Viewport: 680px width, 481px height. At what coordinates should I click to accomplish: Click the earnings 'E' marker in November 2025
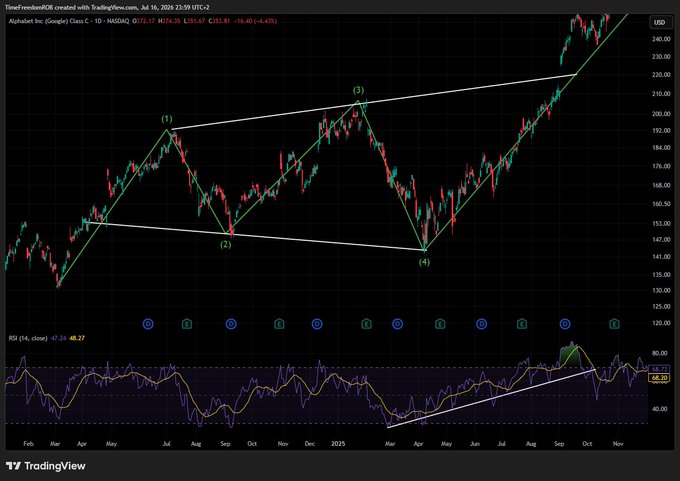tap(615, 324)
